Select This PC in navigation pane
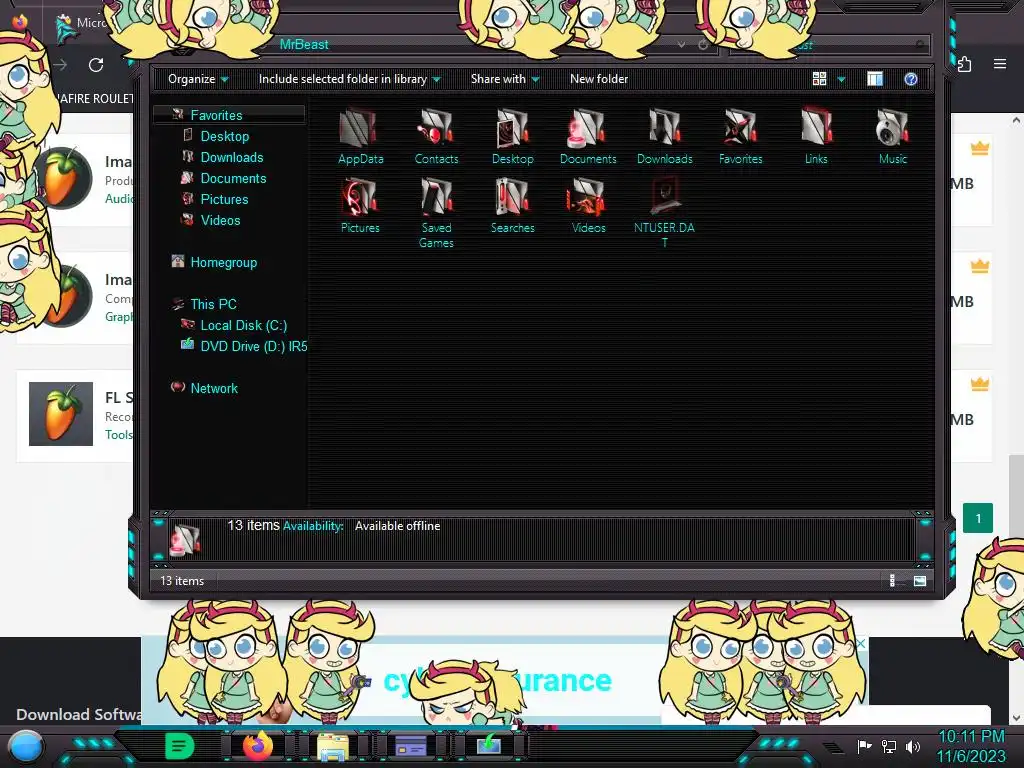 tap(214, 304)
